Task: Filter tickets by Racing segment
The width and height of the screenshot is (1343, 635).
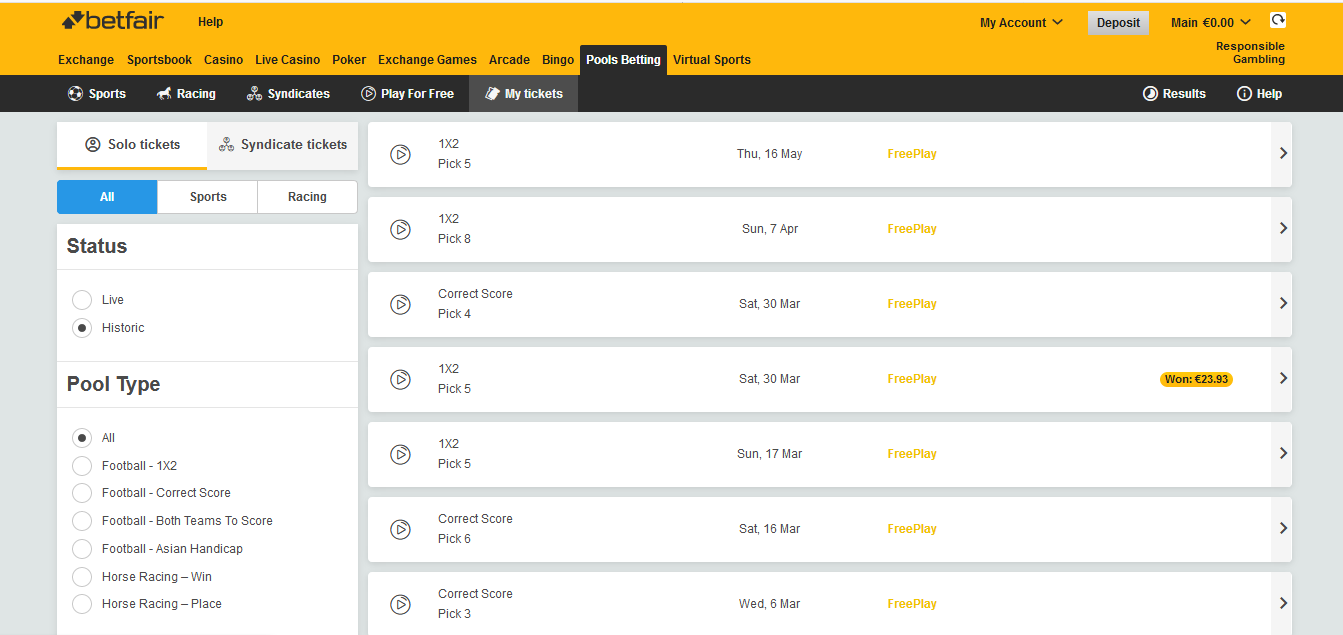Action: 307,197
